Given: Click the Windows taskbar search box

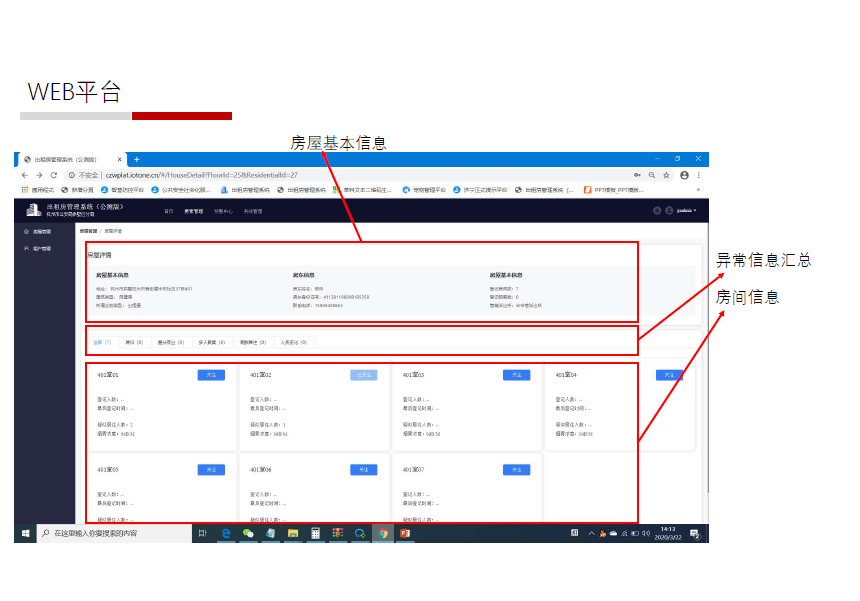Looking at the screenshot, I should pos(110,534).
